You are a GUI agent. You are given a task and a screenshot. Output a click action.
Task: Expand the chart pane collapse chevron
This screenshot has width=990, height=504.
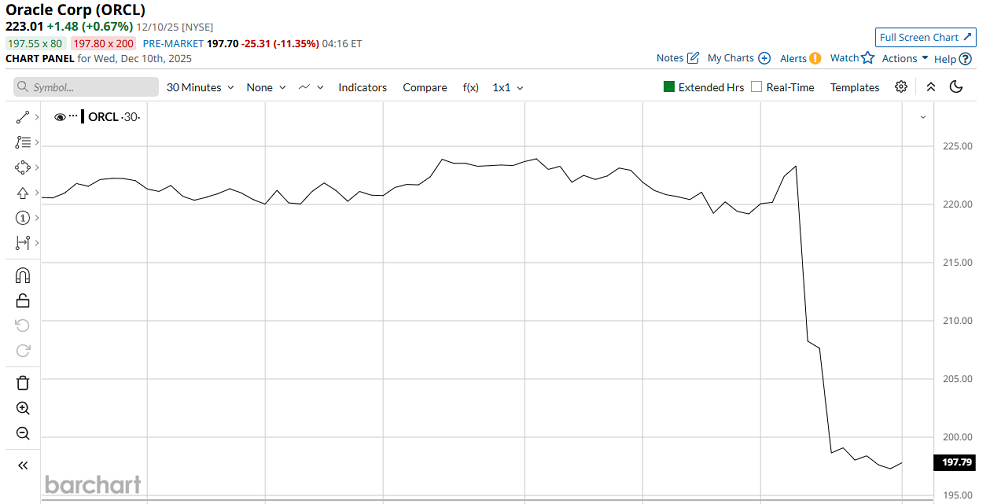923,117
